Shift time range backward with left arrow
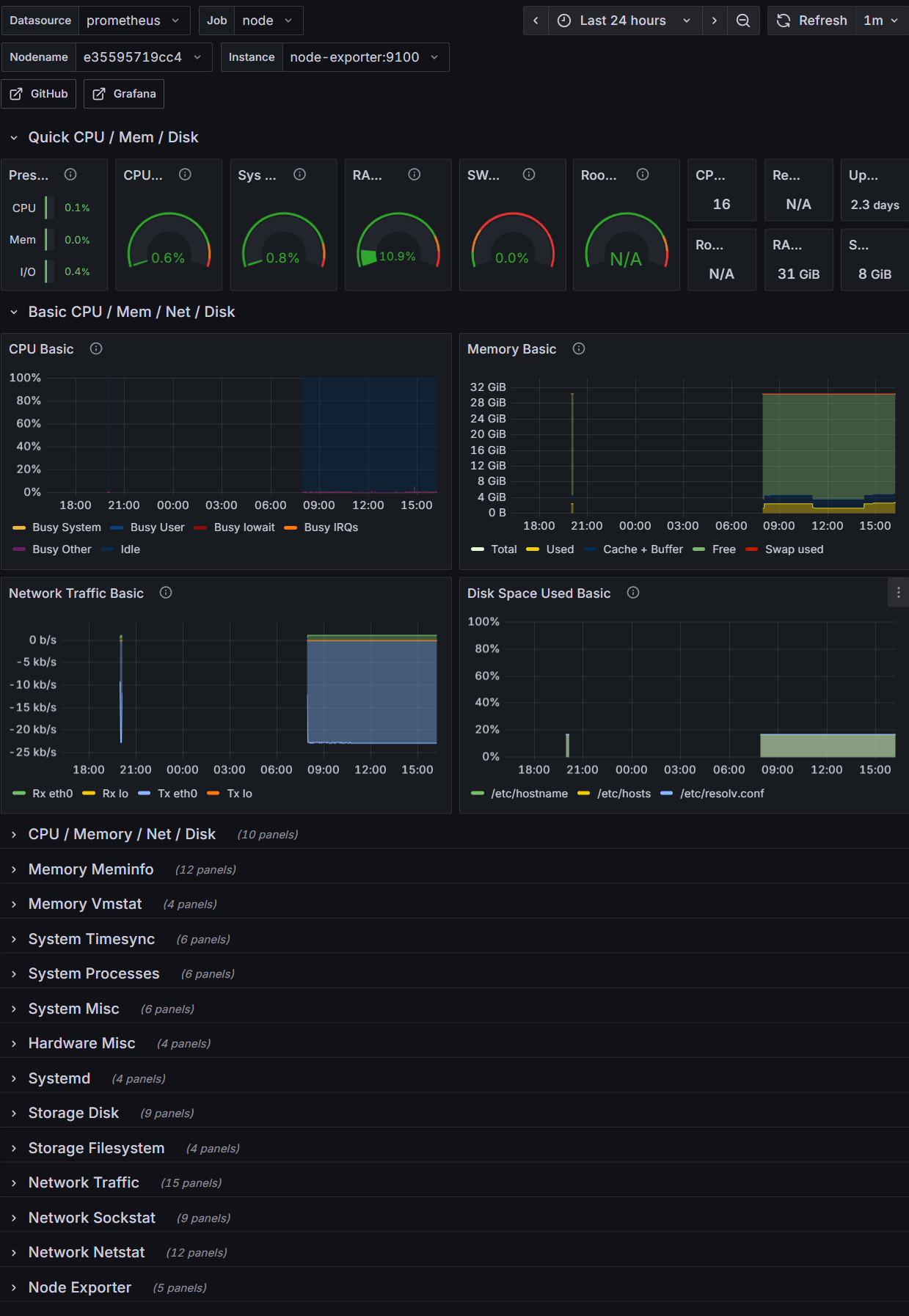909x1316 pixels. (536, 21)
